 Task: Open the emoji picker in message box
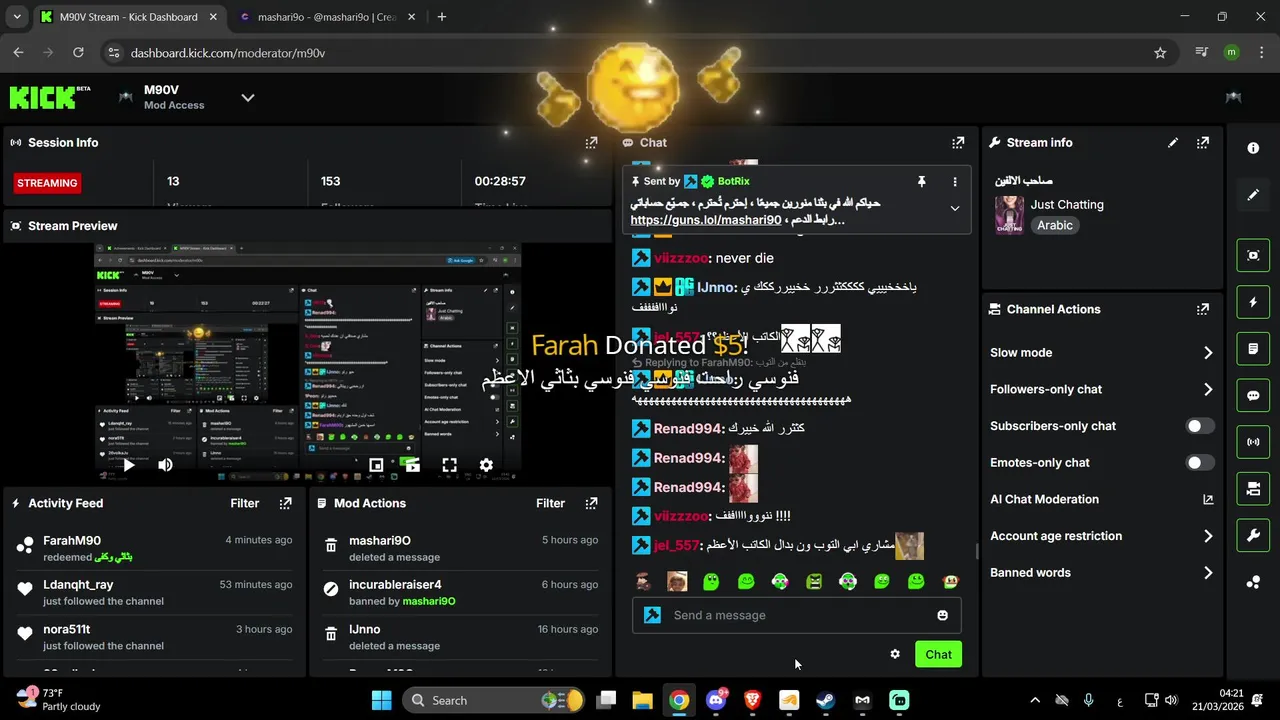tap(942, 615)
